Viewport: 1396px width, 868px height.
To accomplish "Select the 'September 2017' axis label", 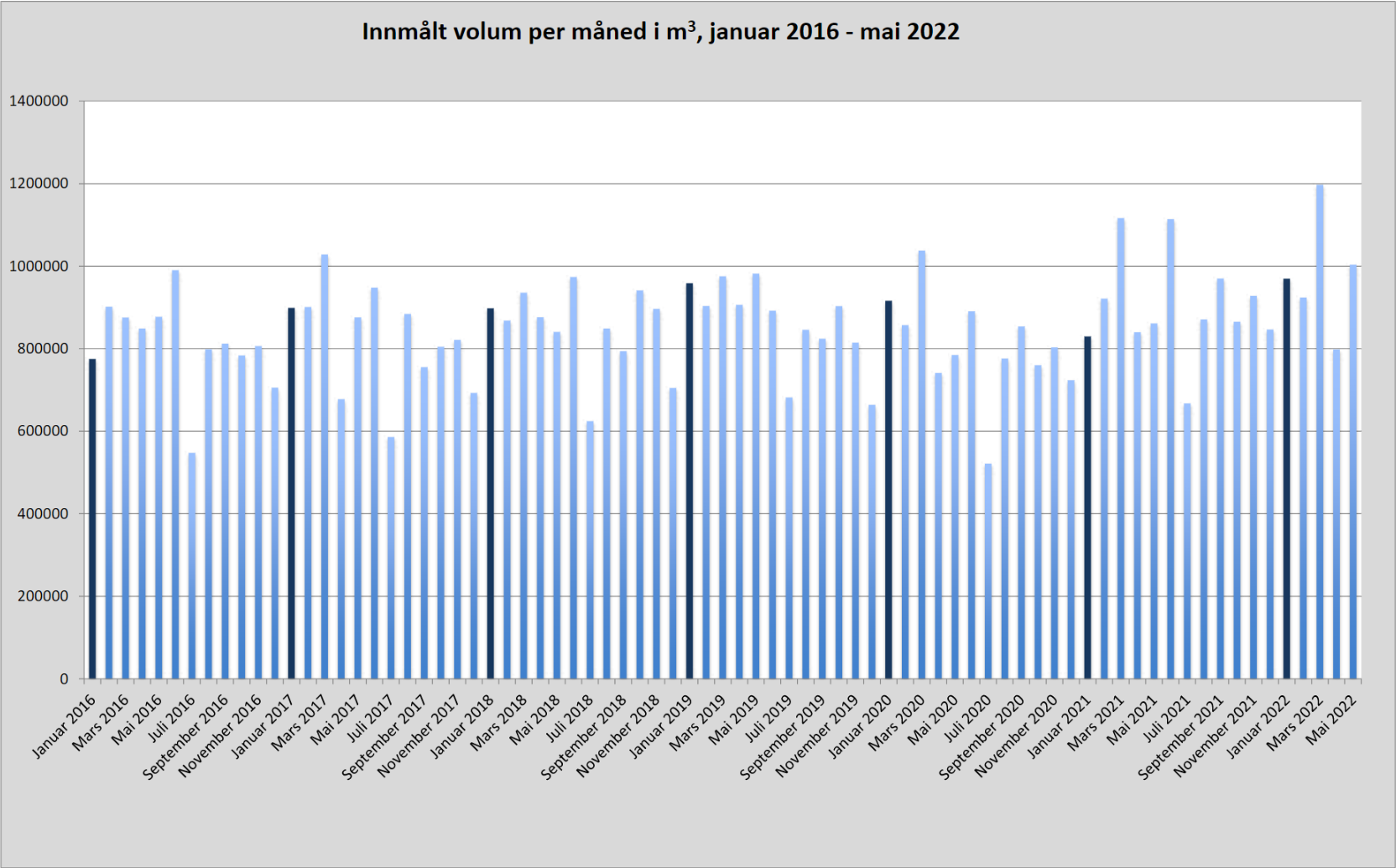I will 385,737.
